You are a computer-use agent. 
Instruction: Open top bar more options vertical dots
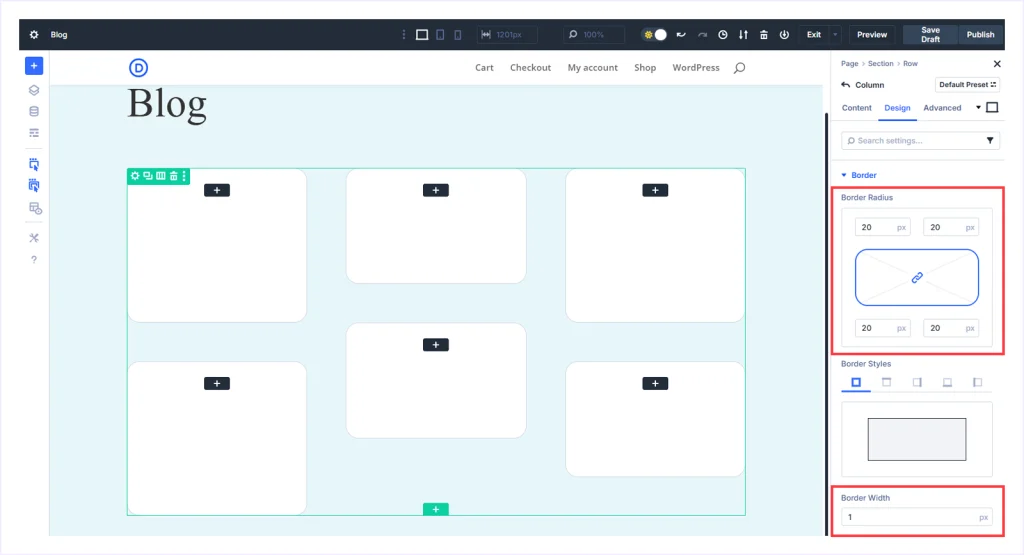(x=404, y=35)
